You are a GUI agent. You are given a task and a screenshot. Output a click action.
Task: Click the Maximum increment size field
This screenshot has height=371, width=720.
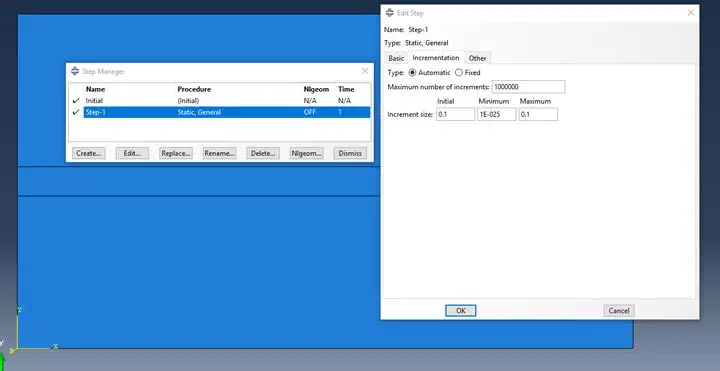[538, 114]
